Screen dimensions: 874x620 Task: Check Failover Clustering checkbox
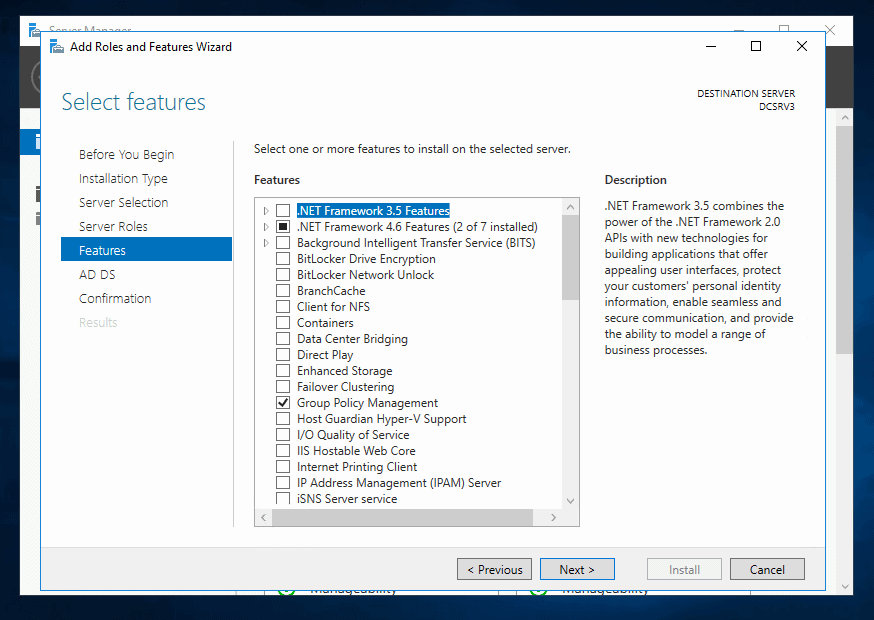coord(282,386)
